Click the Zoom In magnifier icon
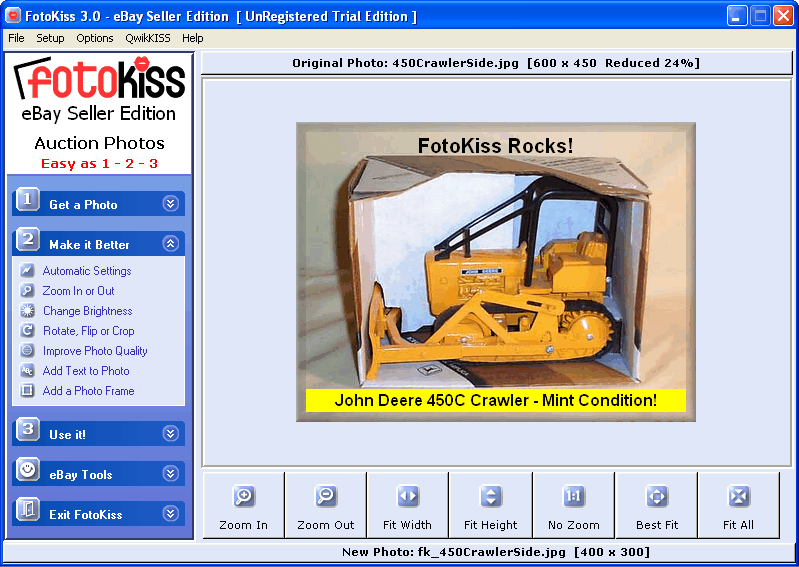The width and height of the screenshot is (799, 567). [244, 496]
